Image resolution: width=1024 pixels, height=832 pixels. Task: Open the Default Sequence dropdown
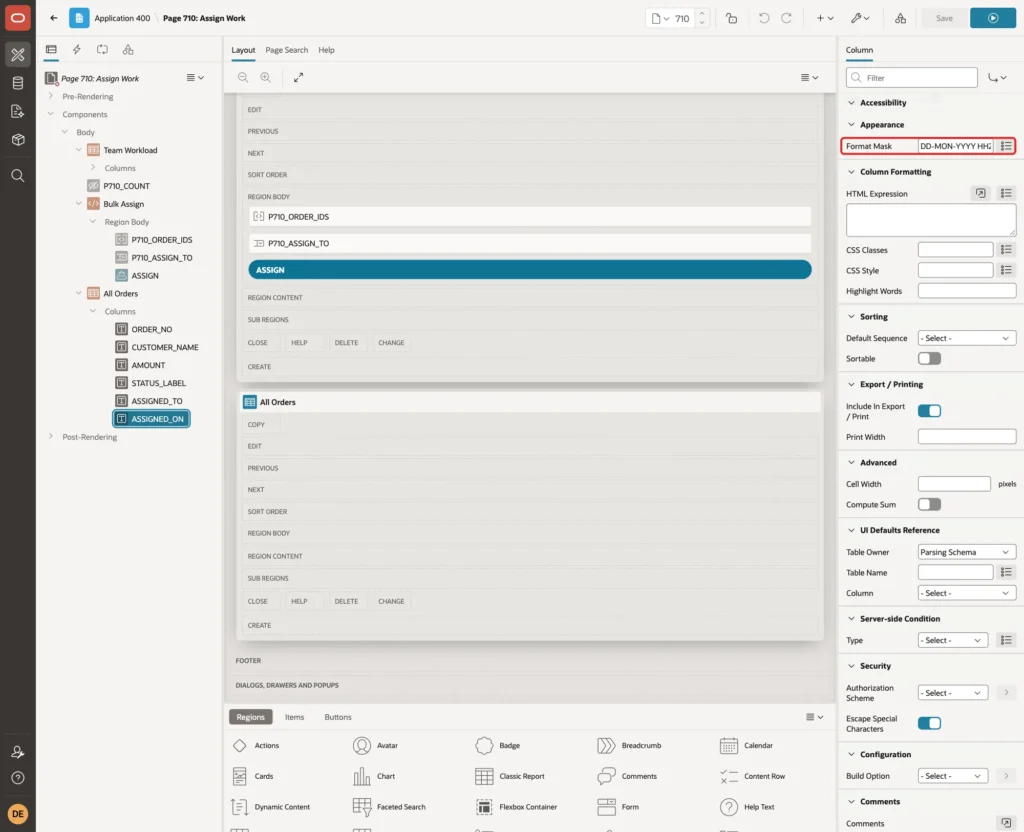coord(967,338)
